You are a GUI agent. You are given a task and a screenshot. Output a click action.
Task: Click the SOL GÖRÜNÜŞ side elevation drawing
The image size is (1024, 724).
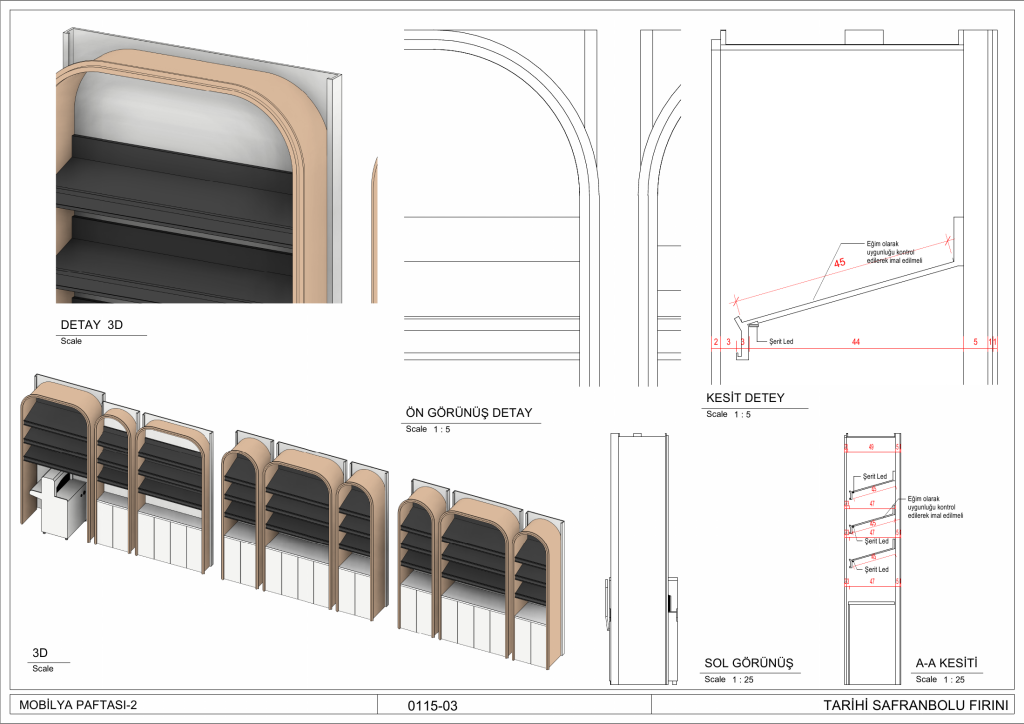tap(640, 558)
